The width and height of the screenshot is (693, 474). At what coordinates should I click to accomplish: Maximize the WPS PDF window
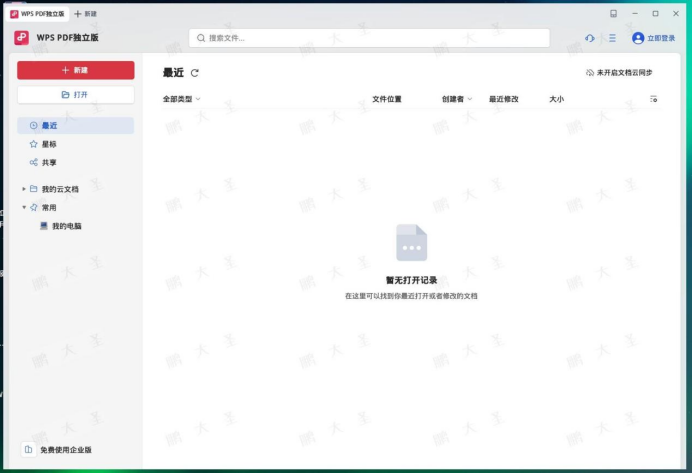click(x=655, y=14)
